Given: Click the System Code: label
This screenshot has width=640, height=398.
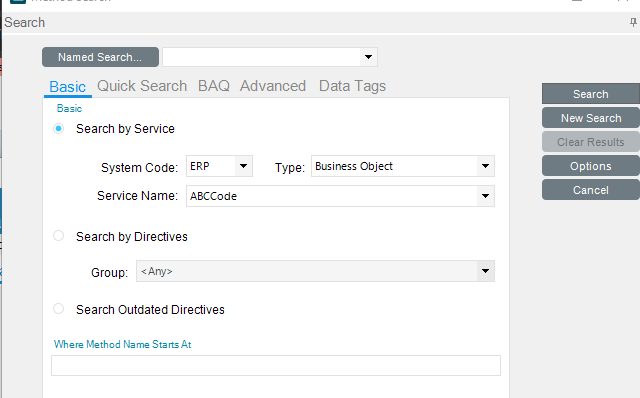Looking at the screenshot, I should tap(140, 168).
